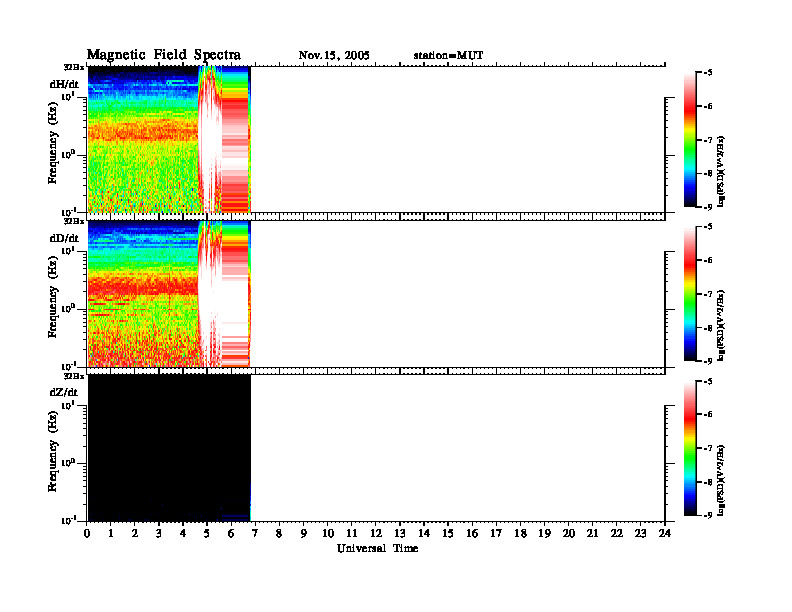The height and width of the screenshot is (612, 792).
Task: Click the 10⁰ frequency tick of dZ/dt panel
Action: [69, 463]
